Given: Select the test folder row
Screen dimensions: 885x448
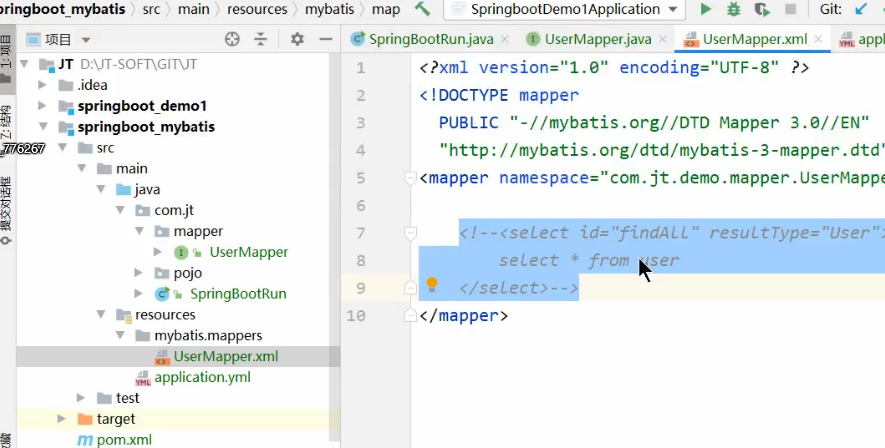Looking at the screenshot, I should click(x=178, y=398).
